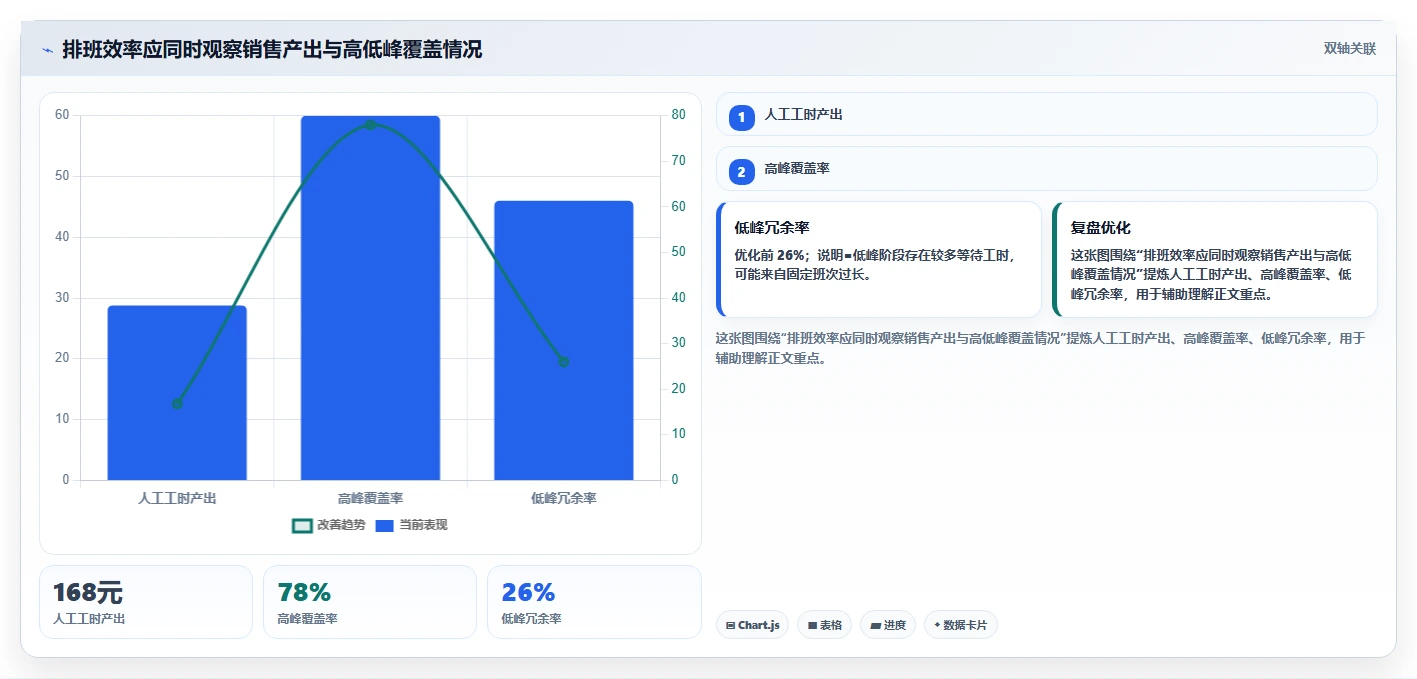
Task: Toggle the 改善趋势 legend swatch
Action: point(302,526)
